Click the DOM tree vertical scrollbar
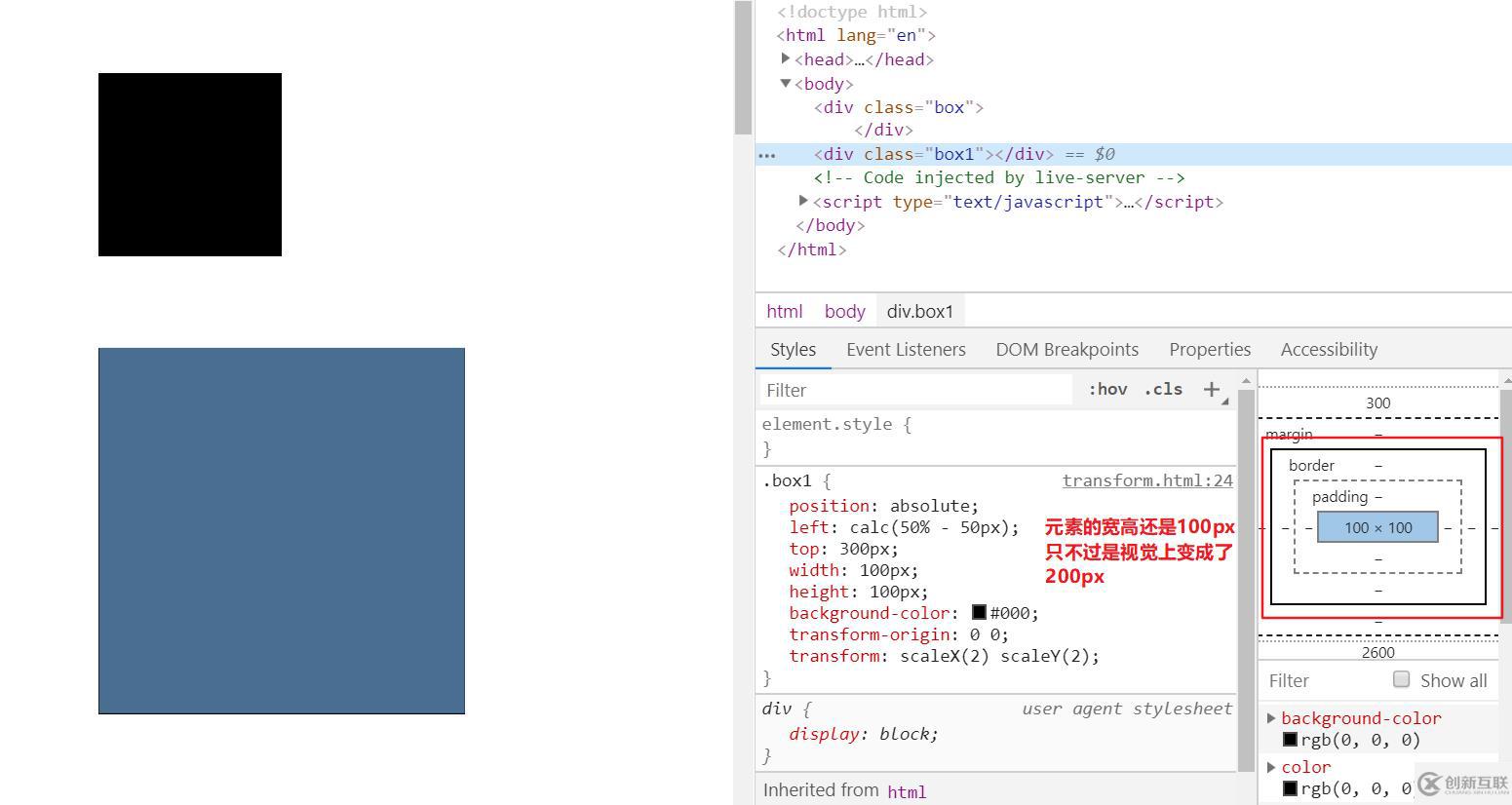Viewport: 1512px width, 805px height. (744, 68)
